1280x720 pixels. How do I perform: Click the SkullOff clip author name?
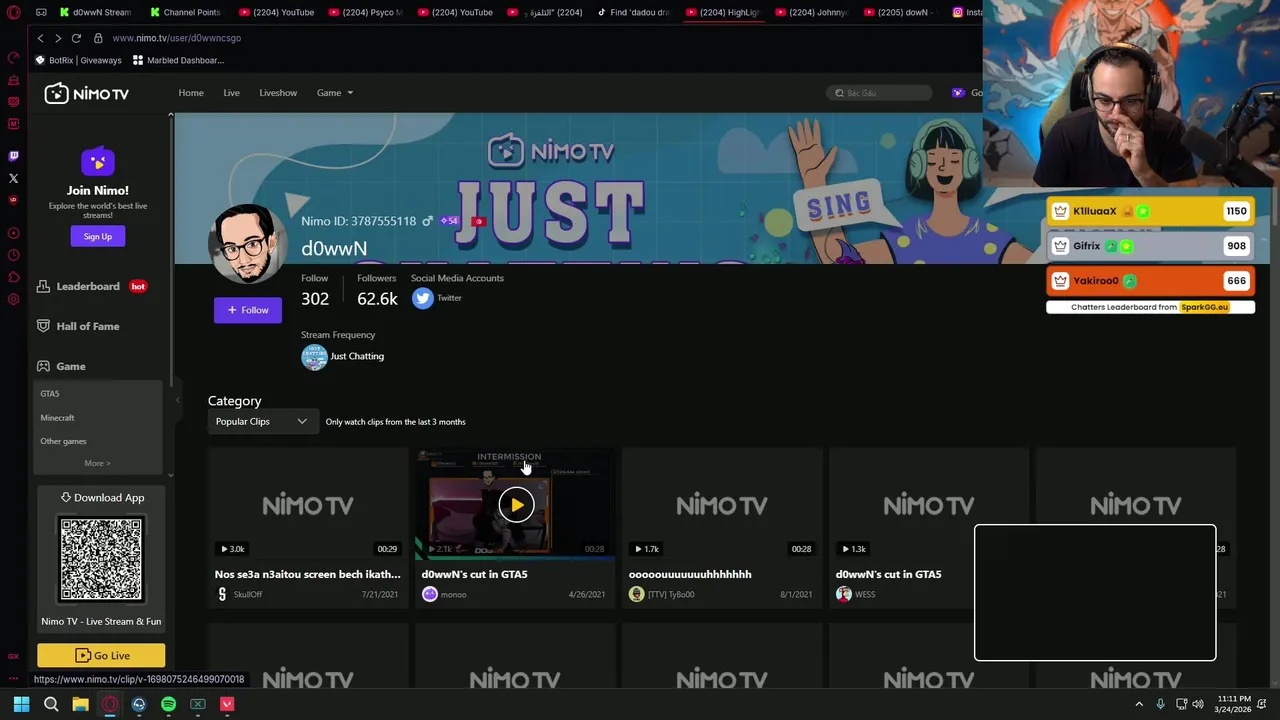(x=248, y=595)
